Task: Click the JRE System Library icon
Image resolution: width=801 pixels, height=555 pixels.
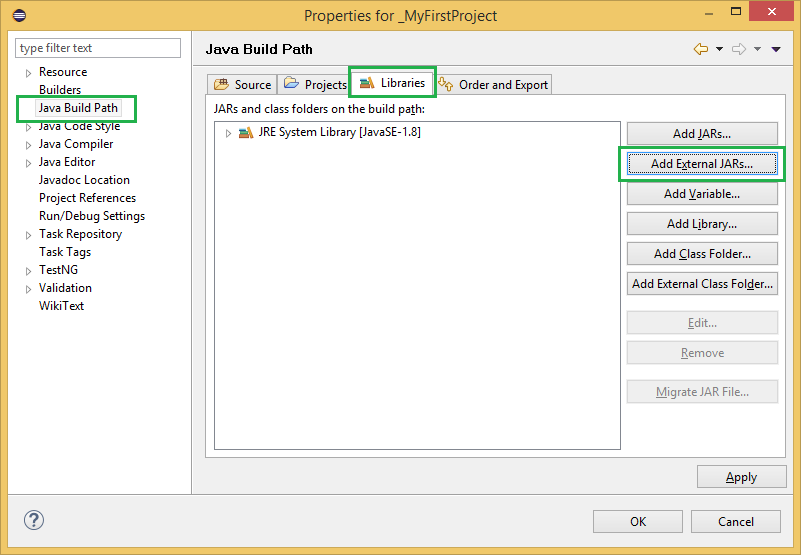Action: (x=246, y=133)
